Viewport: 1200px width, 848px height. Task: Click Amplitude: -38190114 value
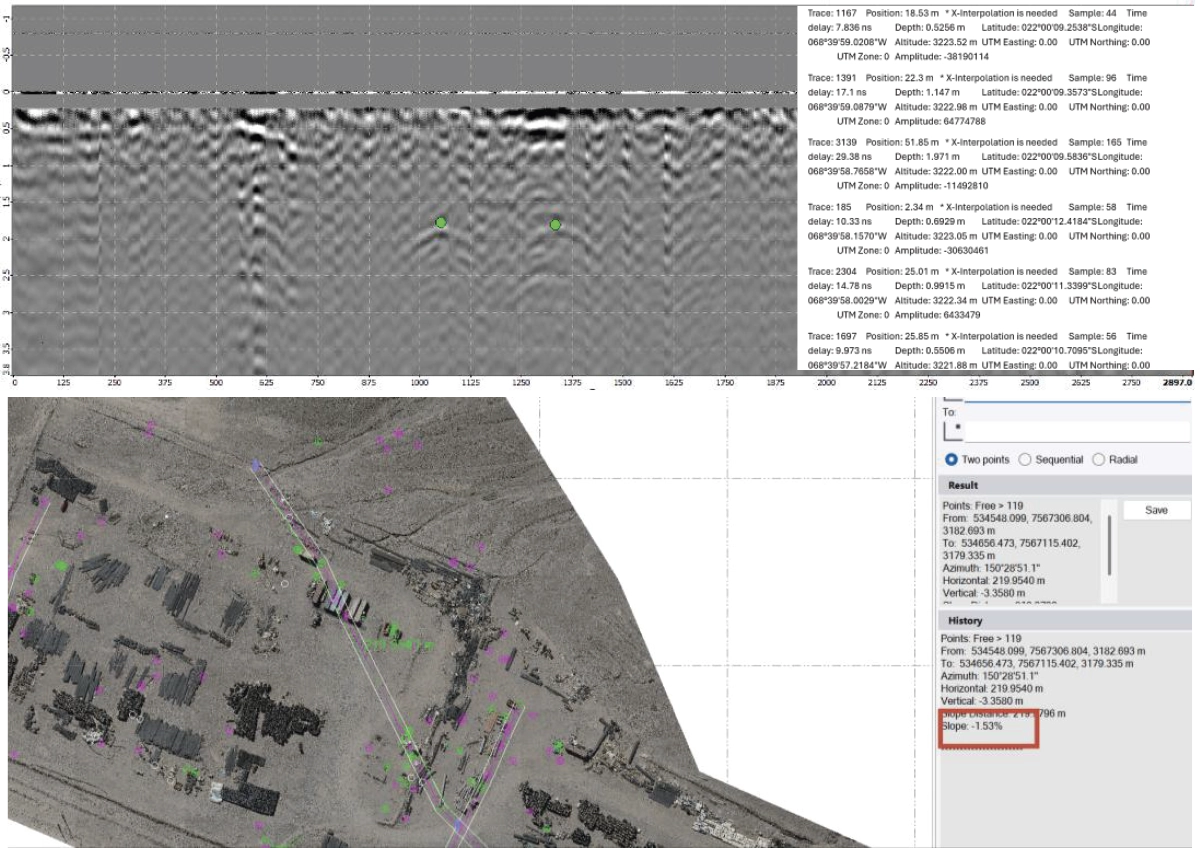coord(941,57)
